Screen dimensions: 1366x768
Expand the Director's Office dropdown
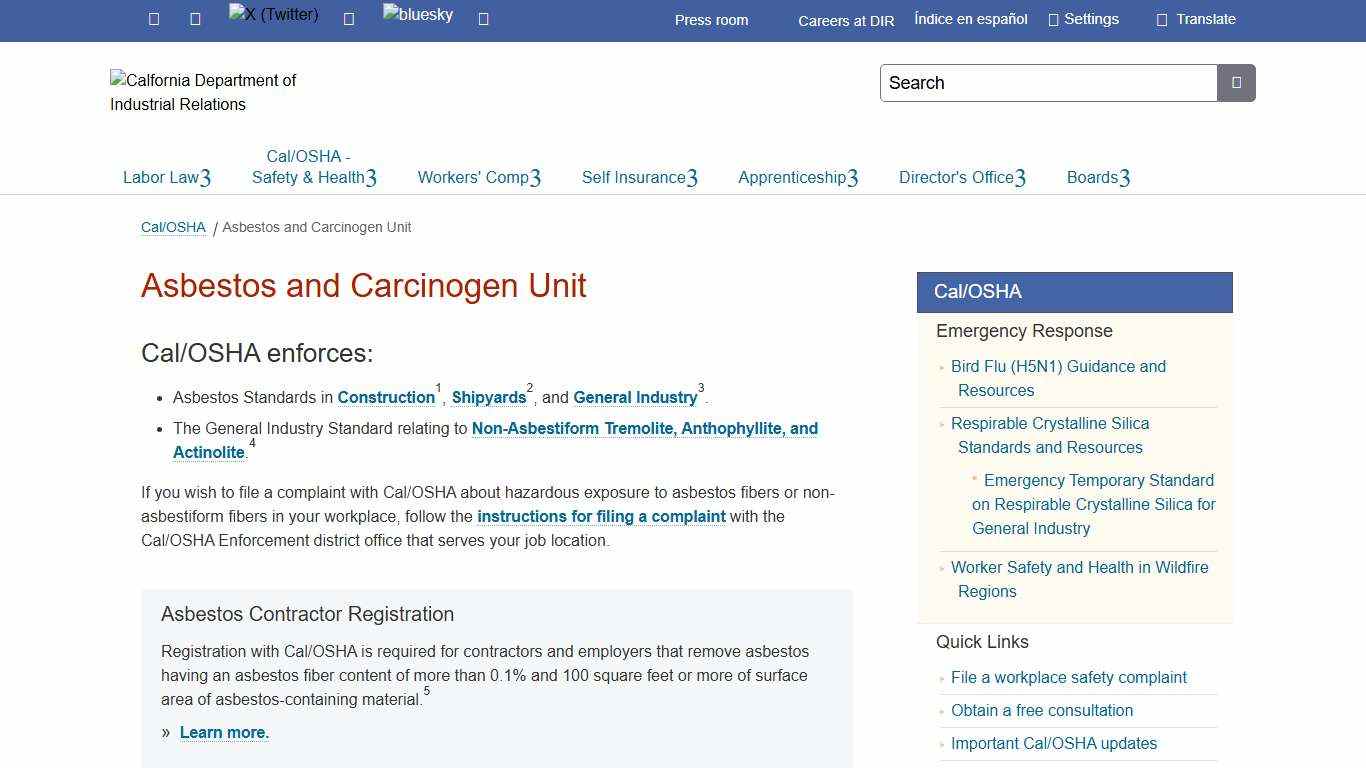click(962, 177)
